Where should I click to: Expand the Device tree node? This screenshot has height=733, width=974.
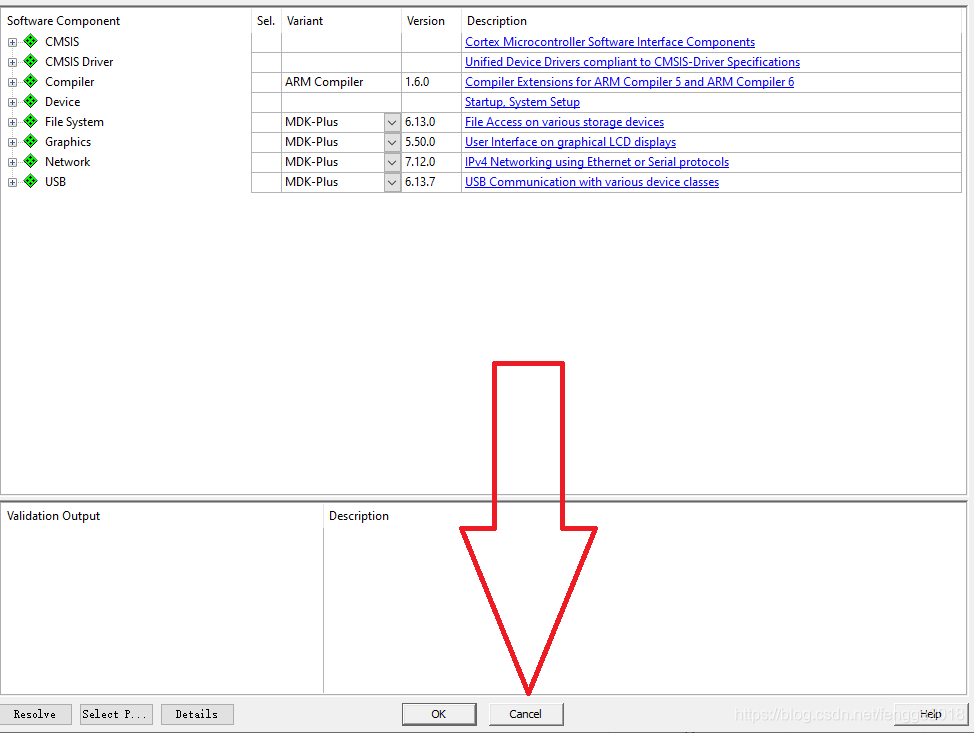[x=12, y=102]
